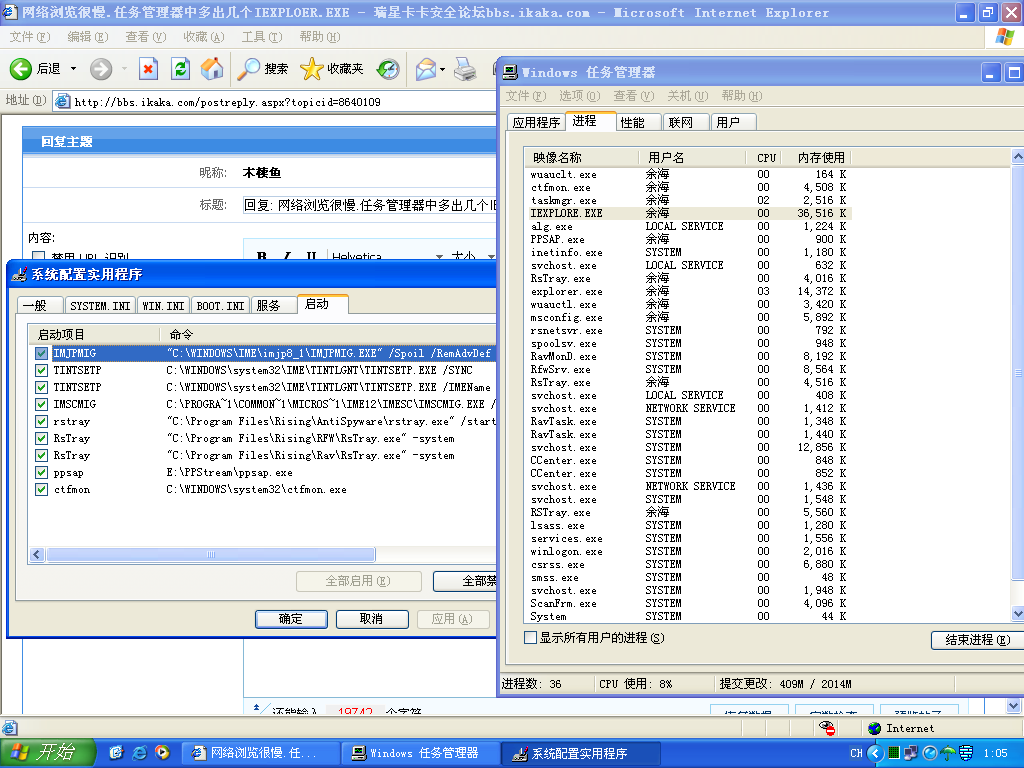Click 确定 button in System Configuration
This screenshot has height=768, width=1024.
pos(291,618)
